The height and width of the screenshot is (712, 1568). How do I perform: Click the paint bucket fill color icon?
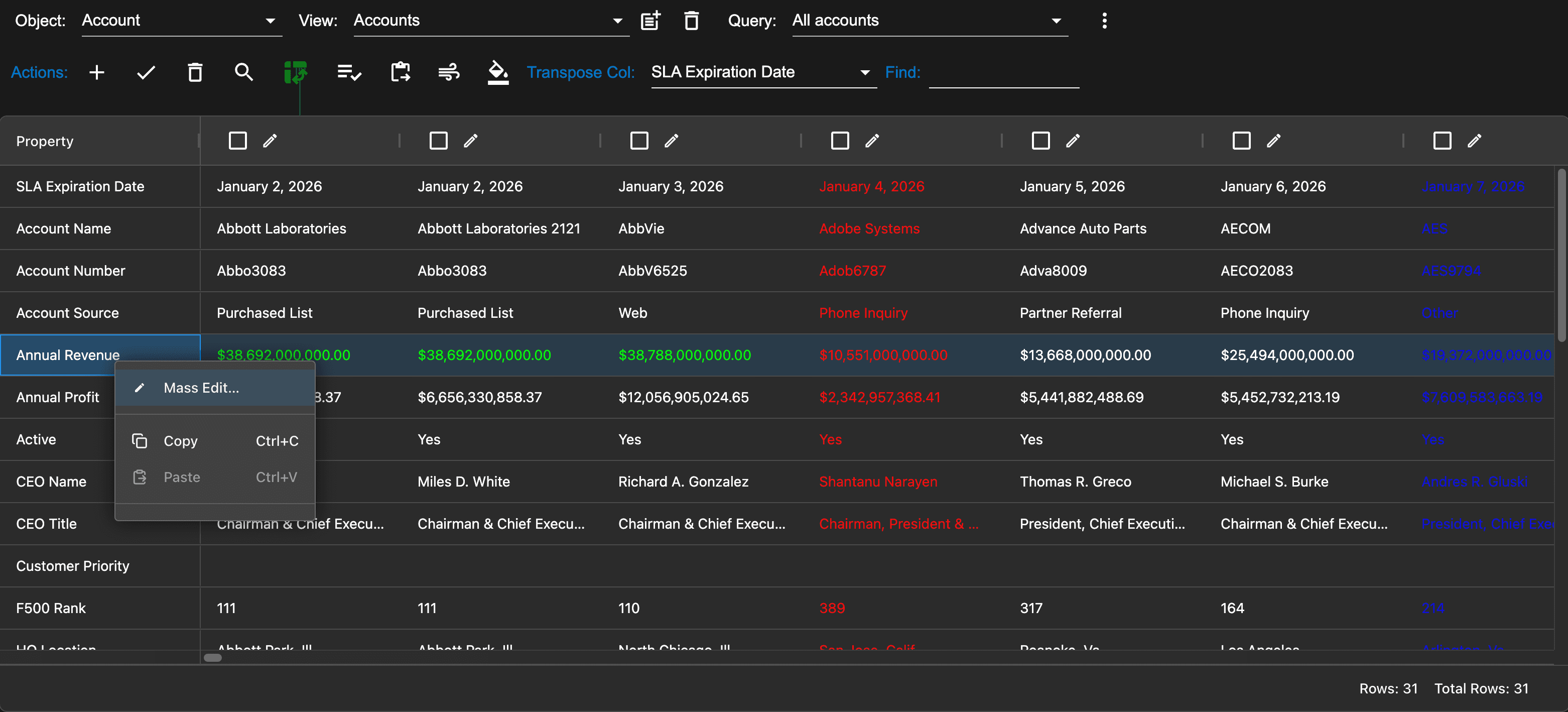point(498,72)
